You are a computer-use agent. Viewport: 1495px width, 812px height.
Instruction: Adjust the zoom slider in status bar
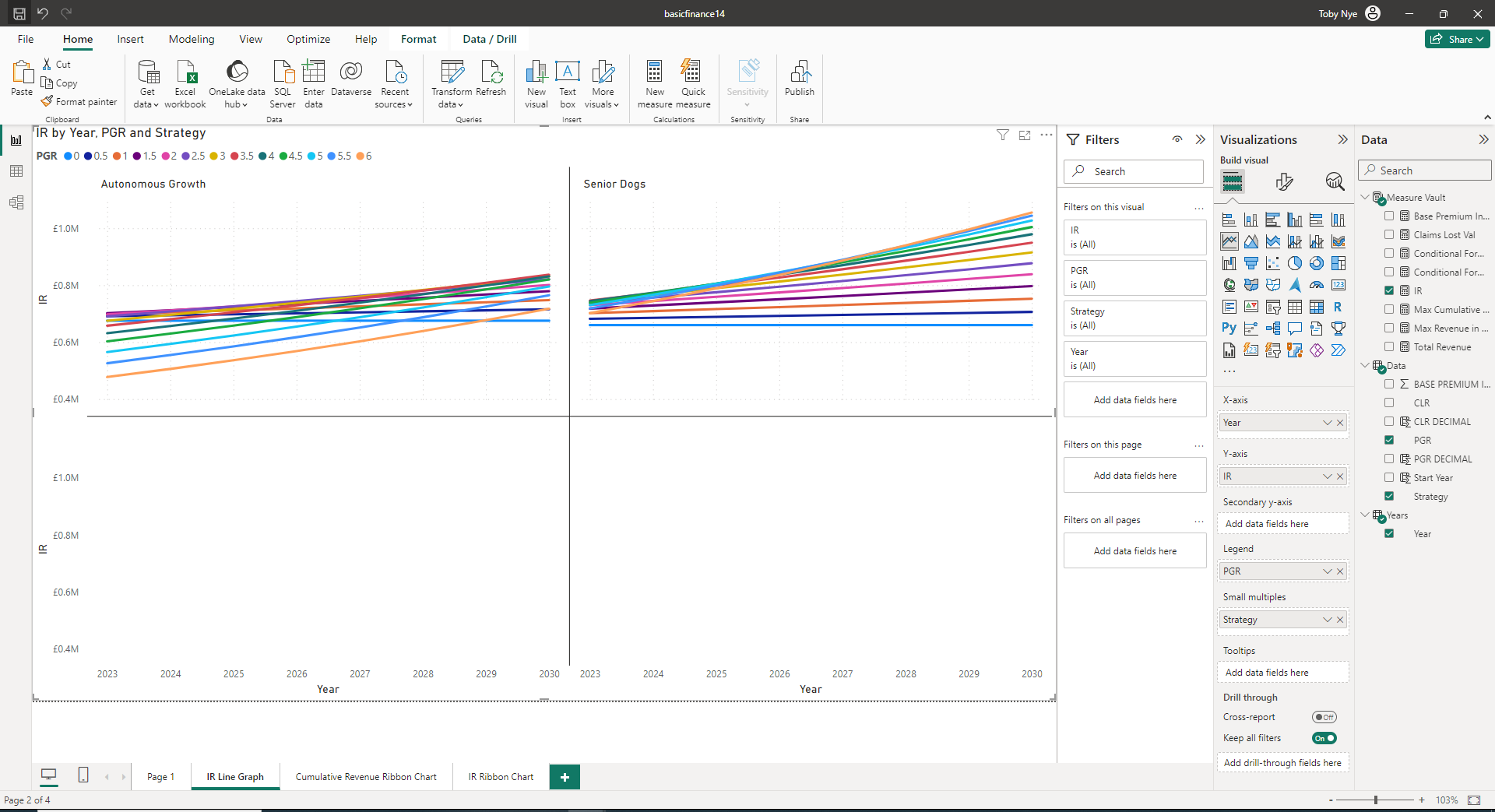pos(1376,800)
